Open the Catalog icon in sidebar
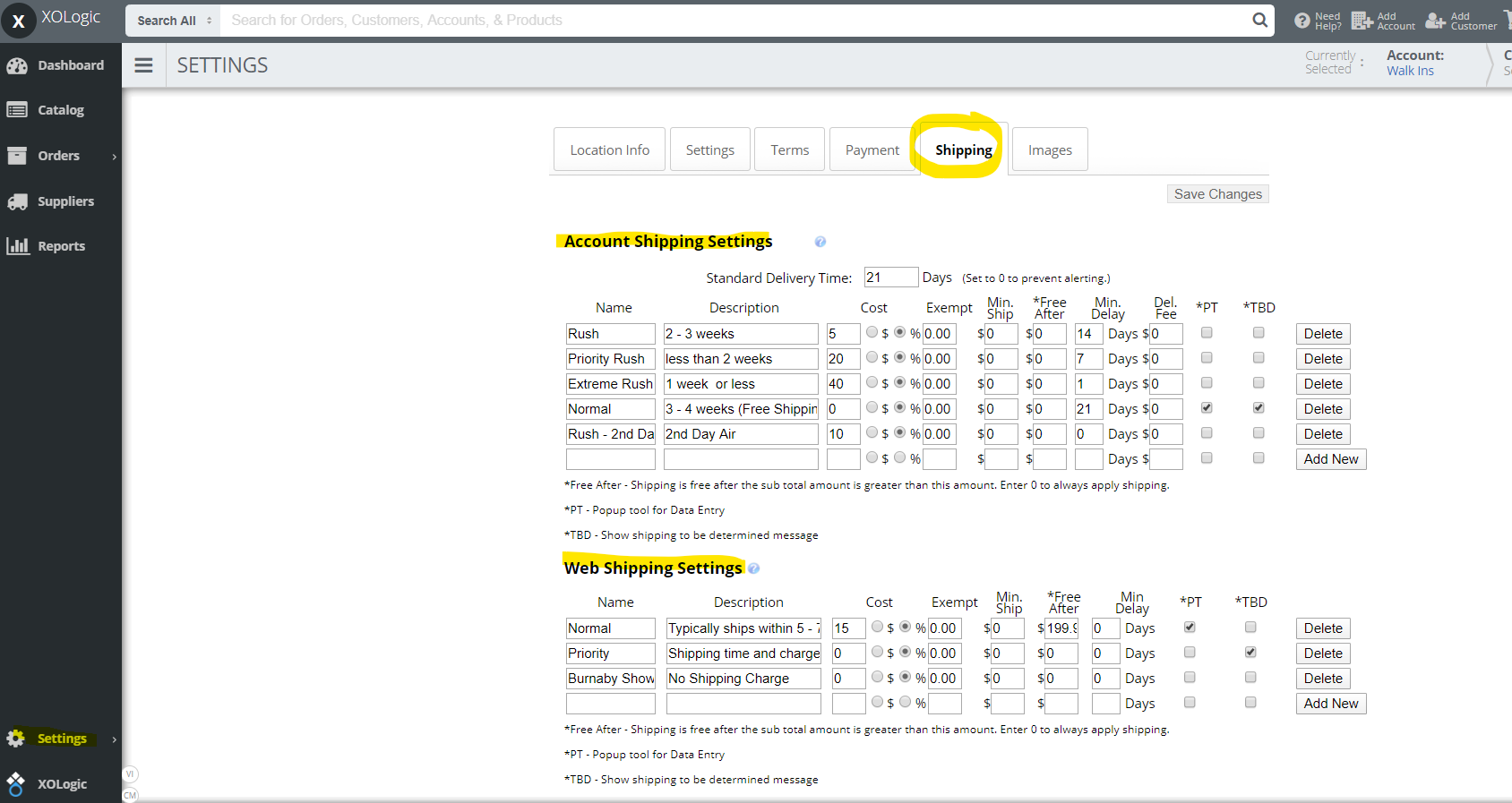The height and width of the screenshot is (803, 1512). [17, 110]
